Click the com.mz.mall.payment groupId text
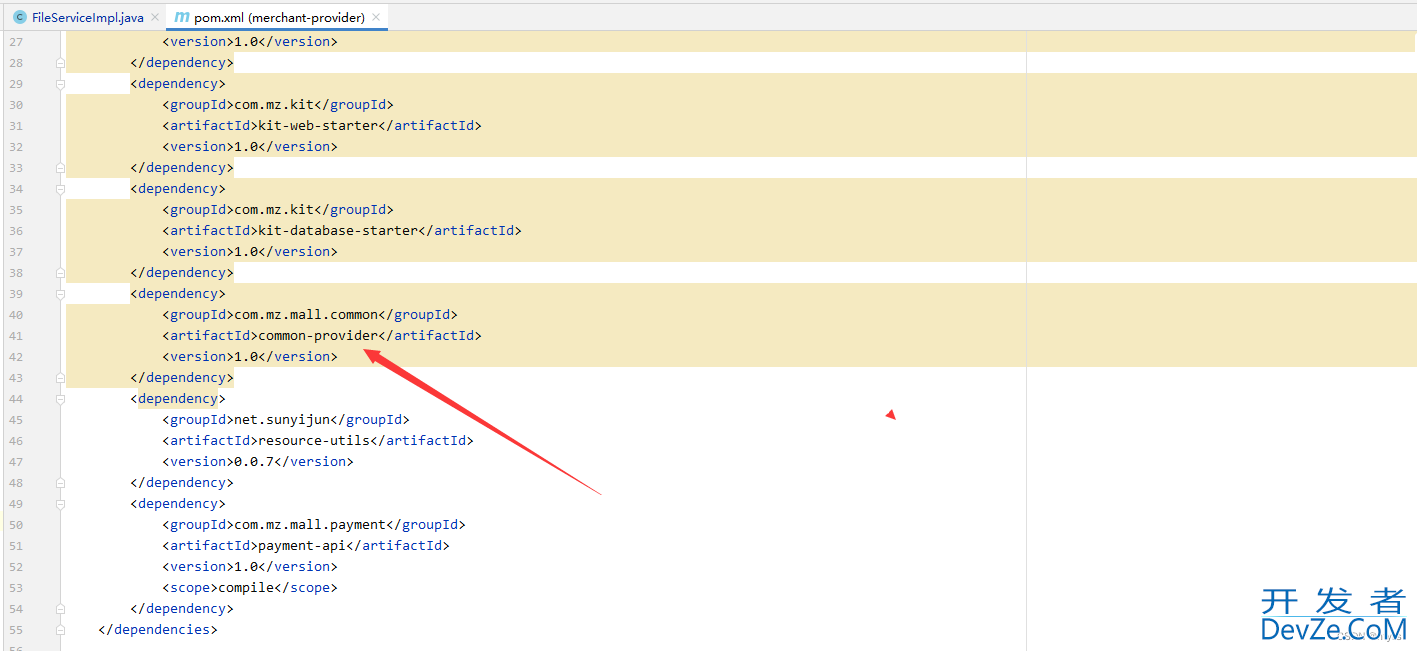The width and height of the screenshot is (1417, 651). tap(310, 525)
